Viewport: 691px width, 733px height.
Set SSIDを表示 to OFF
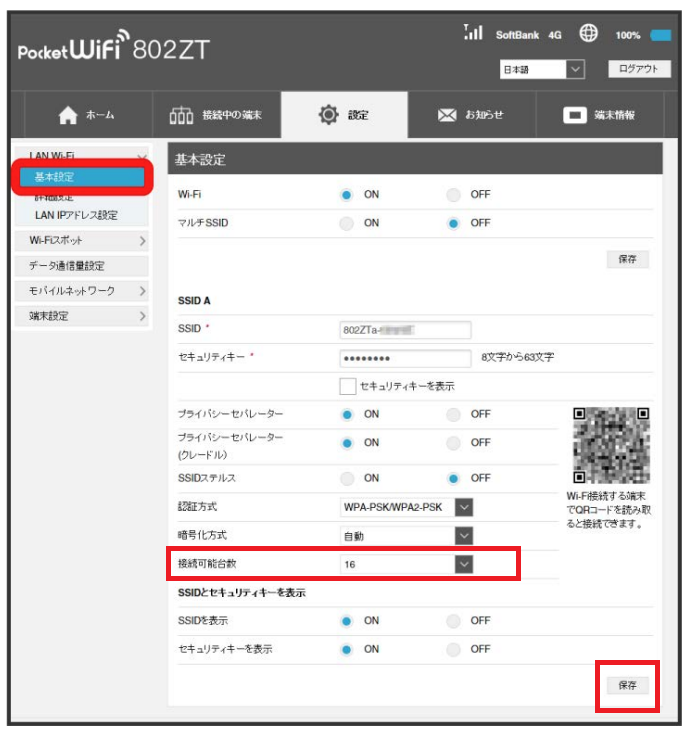(453, 621)
